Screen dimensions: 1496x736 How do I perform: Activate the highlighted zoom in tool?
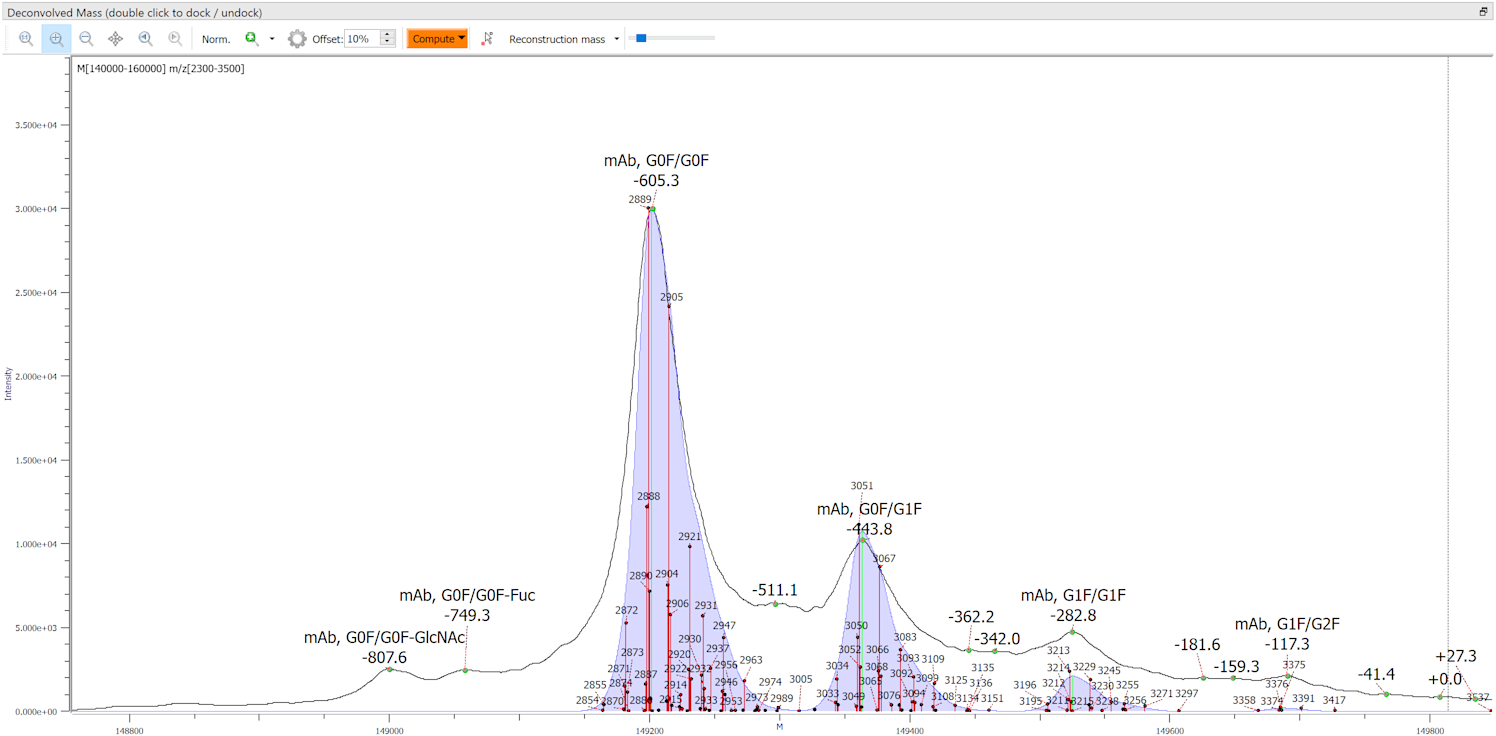click(56, 39)
